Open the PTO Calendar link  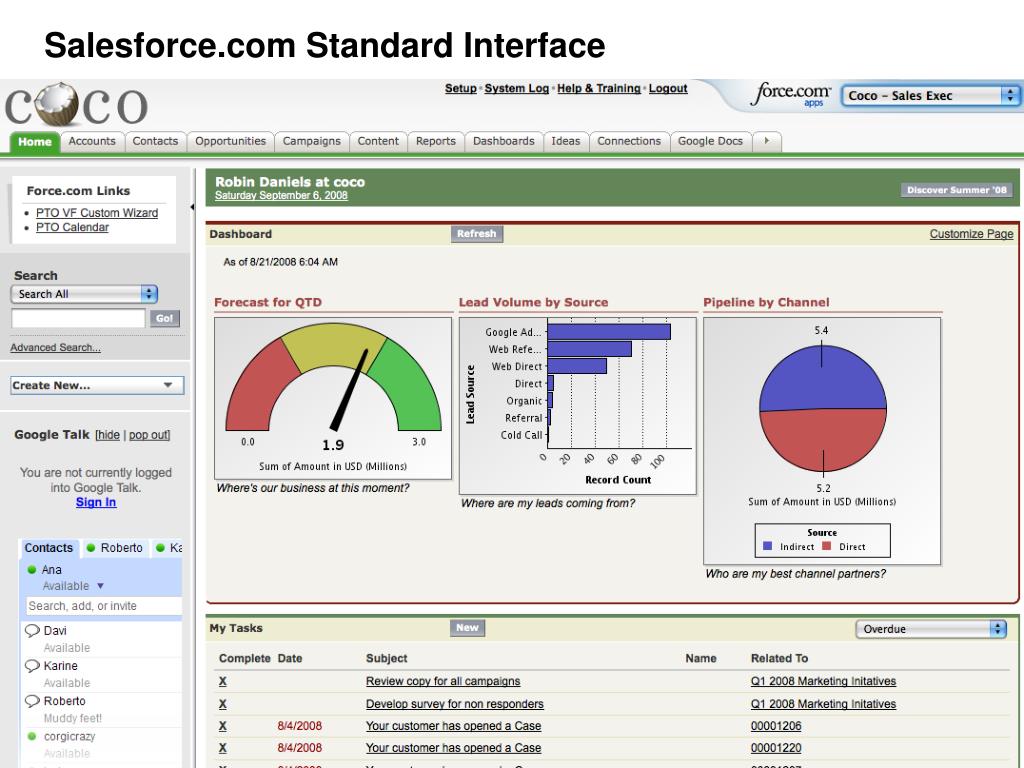point(72,227)
